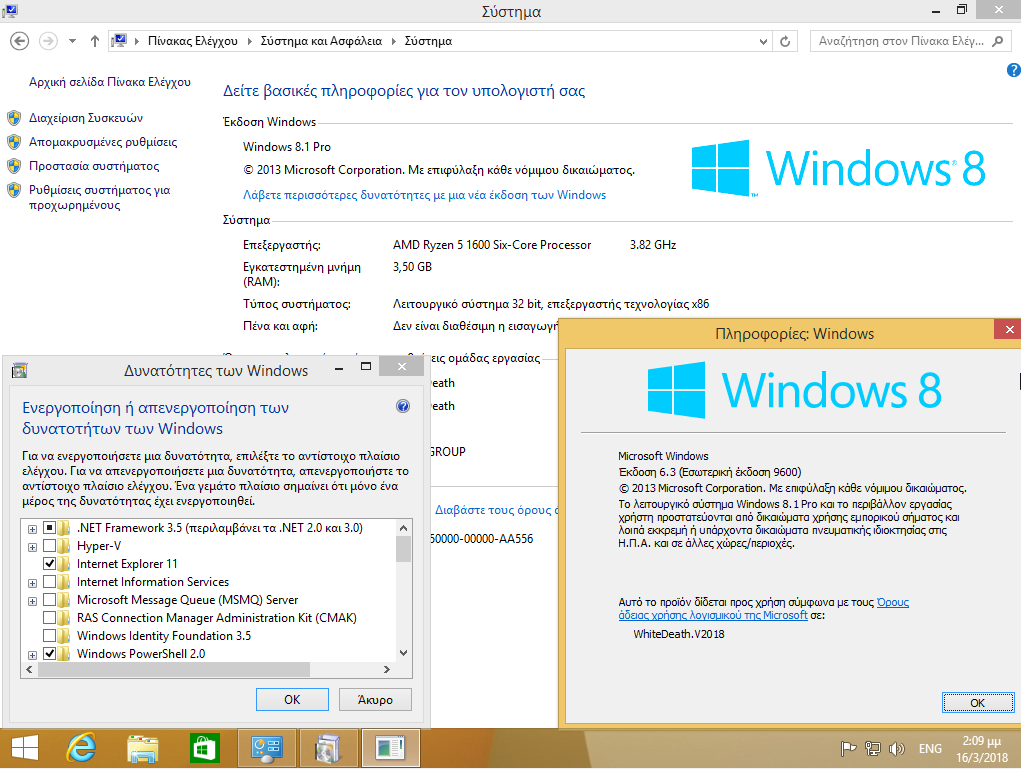1021x769 pixels.
Task: Open Αρχική σελίδα Πίνακα Ελέγχου link
Action: tap(109, 82)
